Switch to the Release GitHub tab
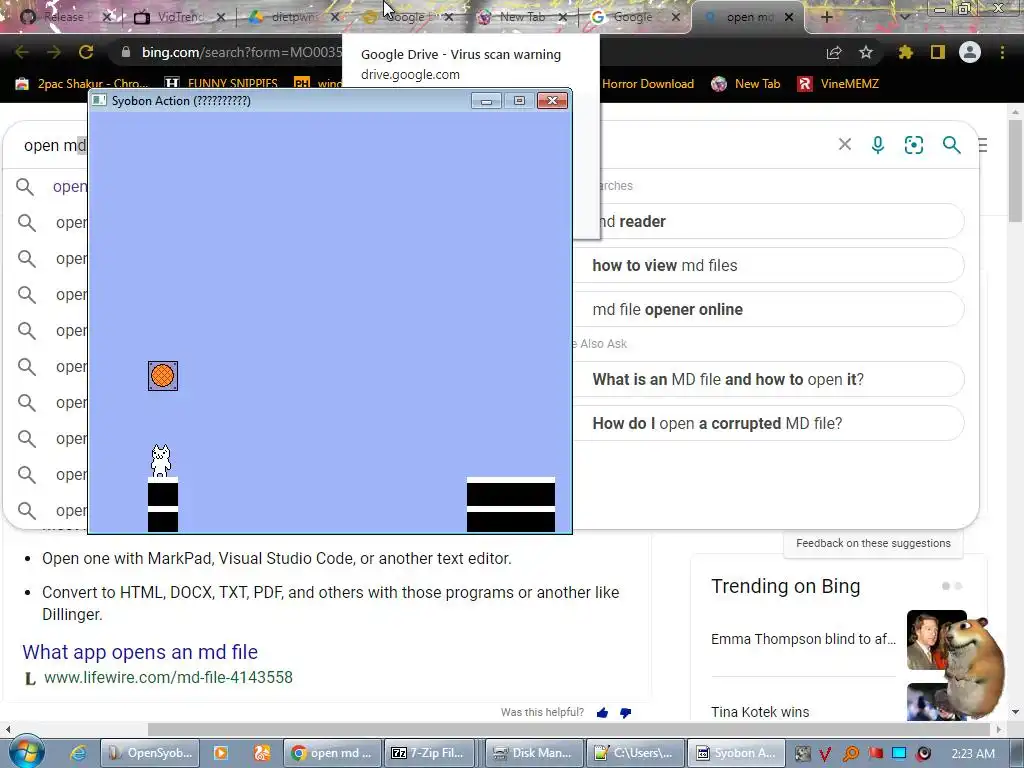 63,17
